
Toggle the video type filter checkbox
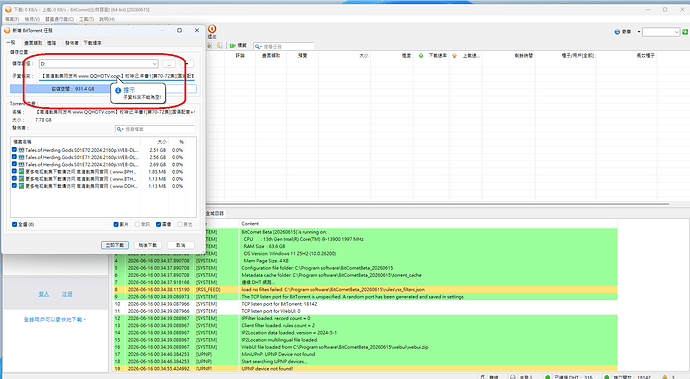coord(116,224)
